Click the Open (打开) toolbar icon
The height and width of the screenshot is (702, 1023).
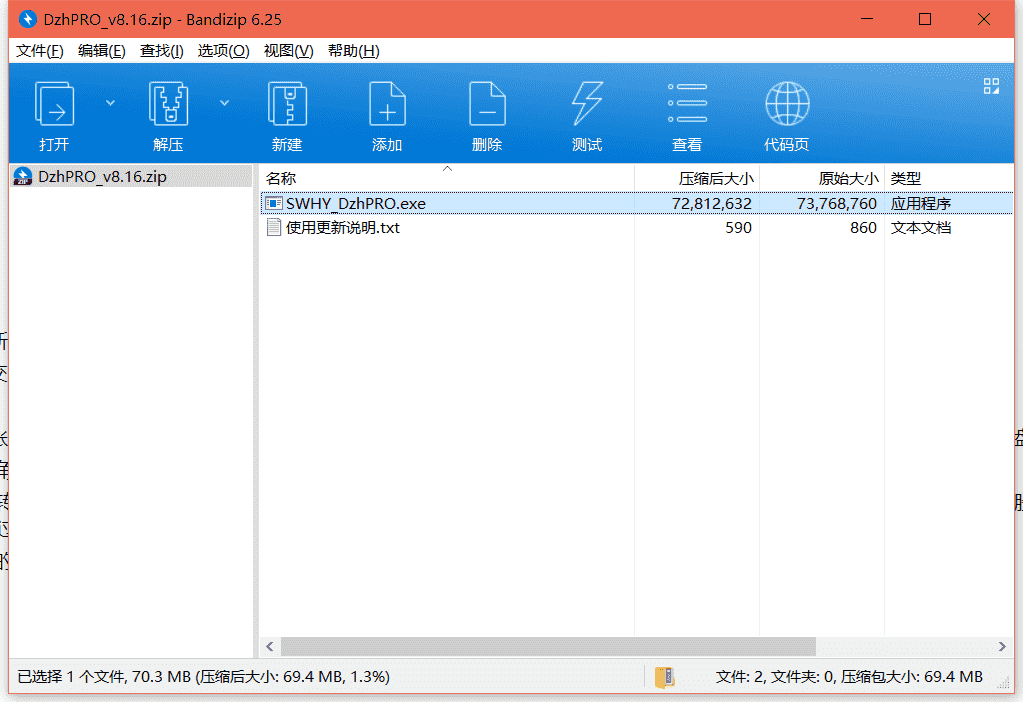54,104
